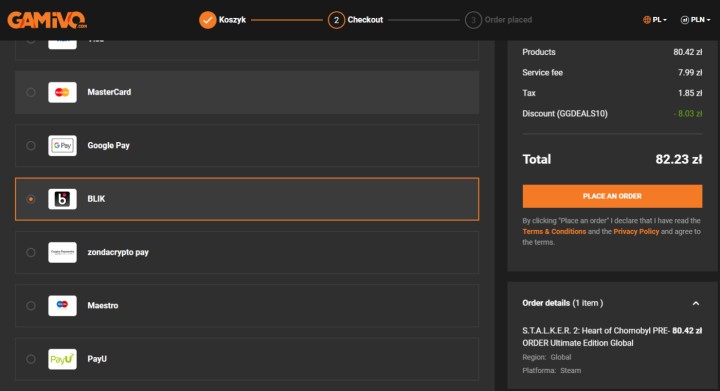Screen dimensions: 720x391
Task: Click the Maestro logo icon
Action: (62, 306)
